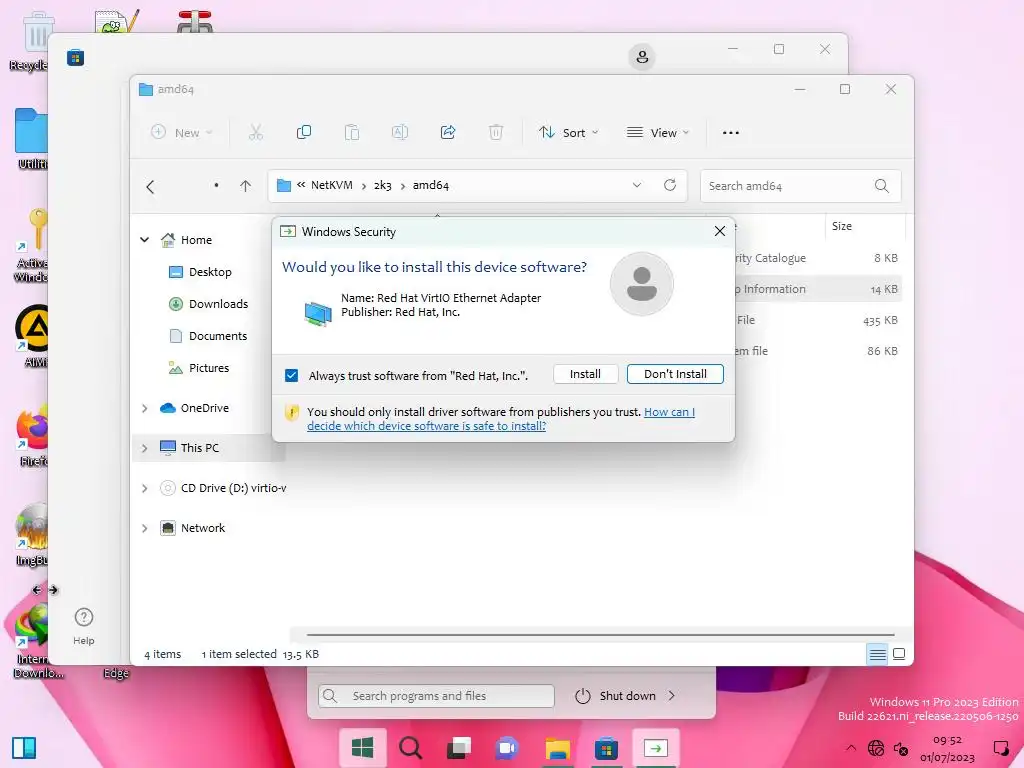Choose Don't Install button

(x=675, y=374)
